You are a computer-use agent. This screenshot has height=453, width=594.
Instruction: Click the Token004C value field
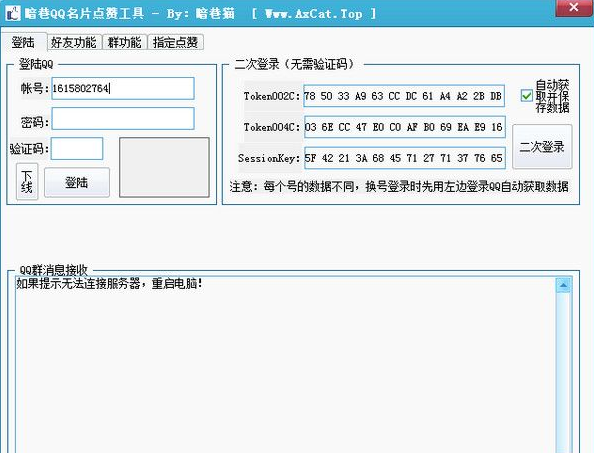click(x=404, y=127)
